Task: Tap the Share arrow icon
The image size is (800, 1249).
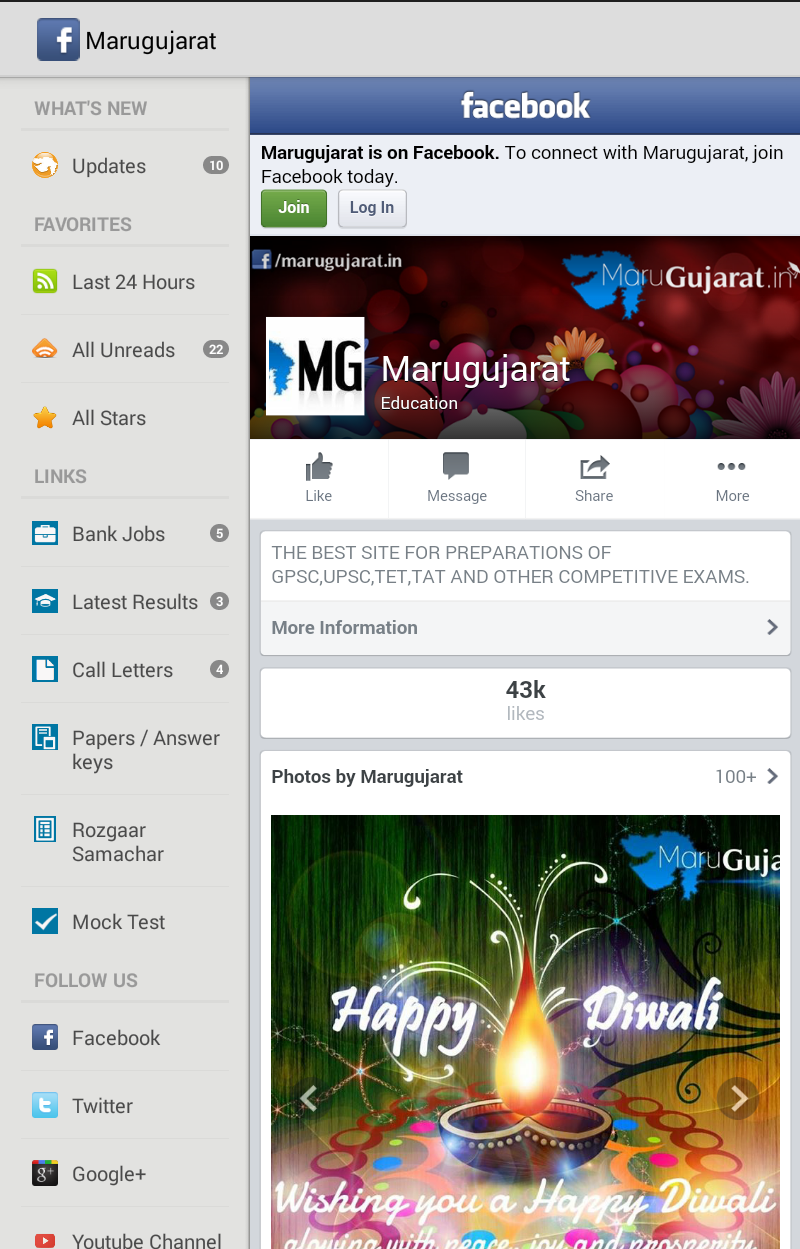Action: [594, 467]
